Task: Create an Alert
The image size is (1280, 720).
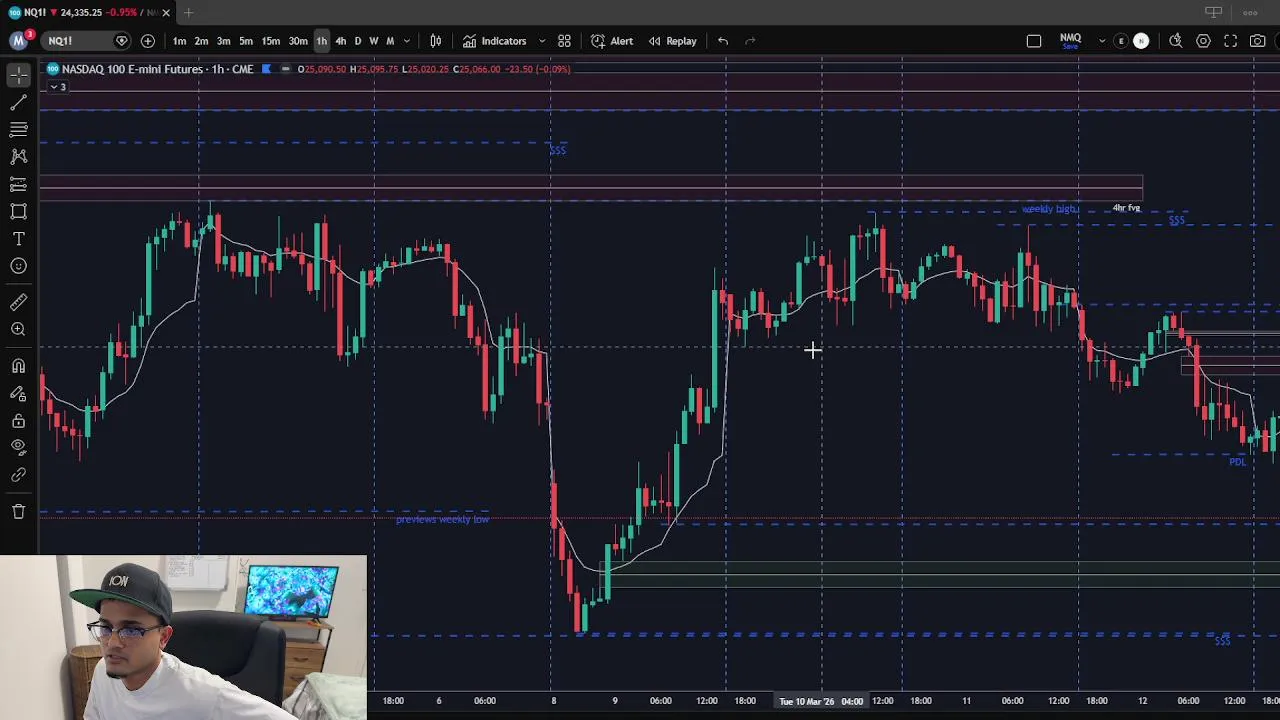Action: (x=612, y=41)
